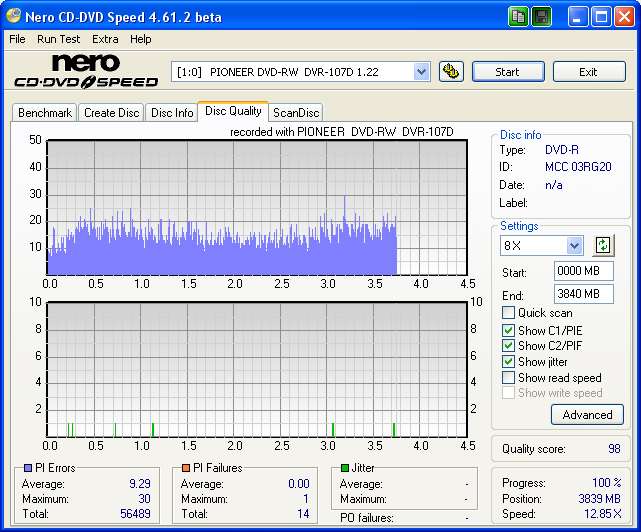Switch to the Disc Info tab

[x=172, y=113]
